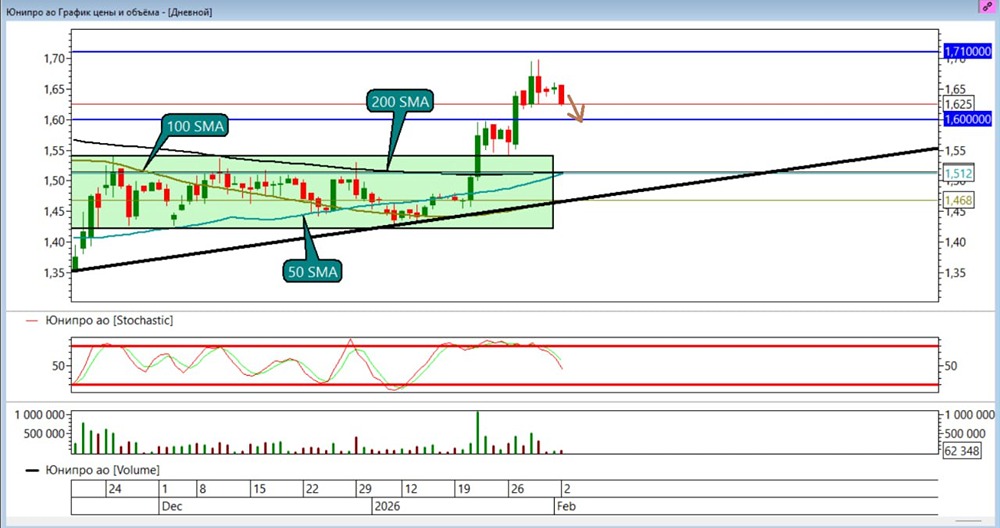Click the '1,40' tick on left price axis
The width and height of the screenshot is (1000, 528).
[54, 242]
